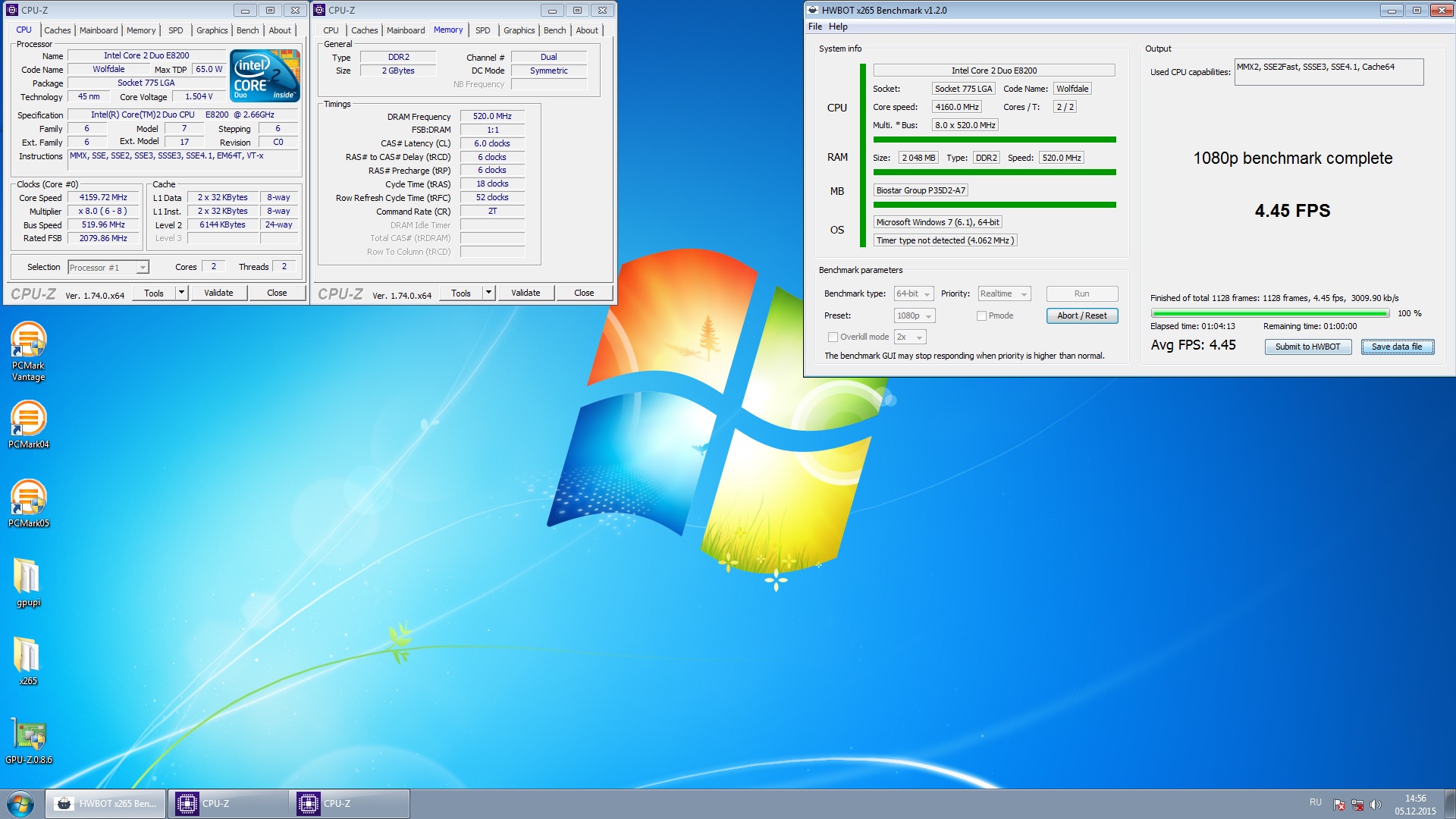Click Save data file button
The height and width of the screenshot is (819, 1456).
[x=1397, y=347]
